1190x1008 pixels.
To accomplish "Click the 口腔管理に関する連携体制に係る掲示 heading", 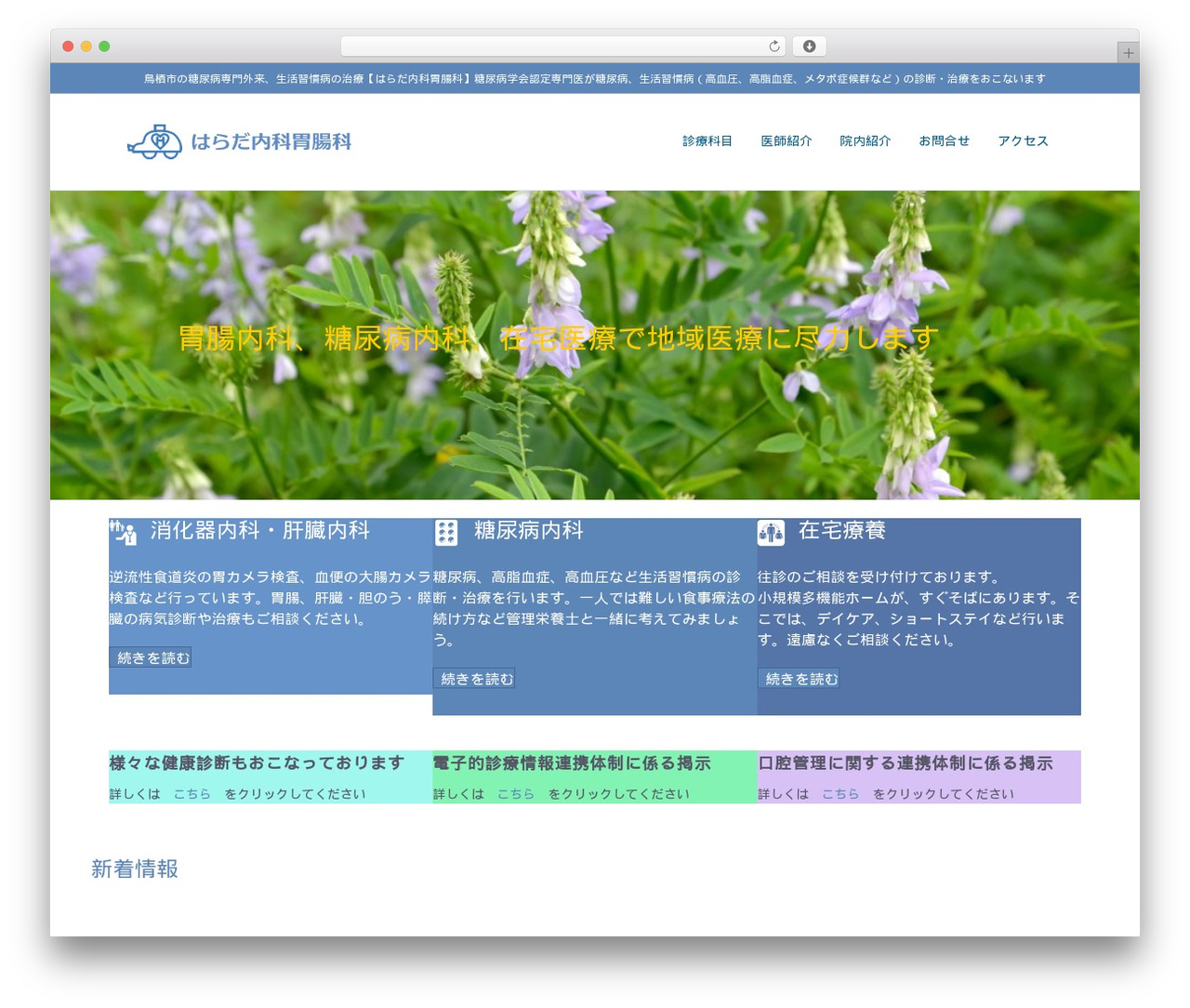I will (x=906, y=763).
